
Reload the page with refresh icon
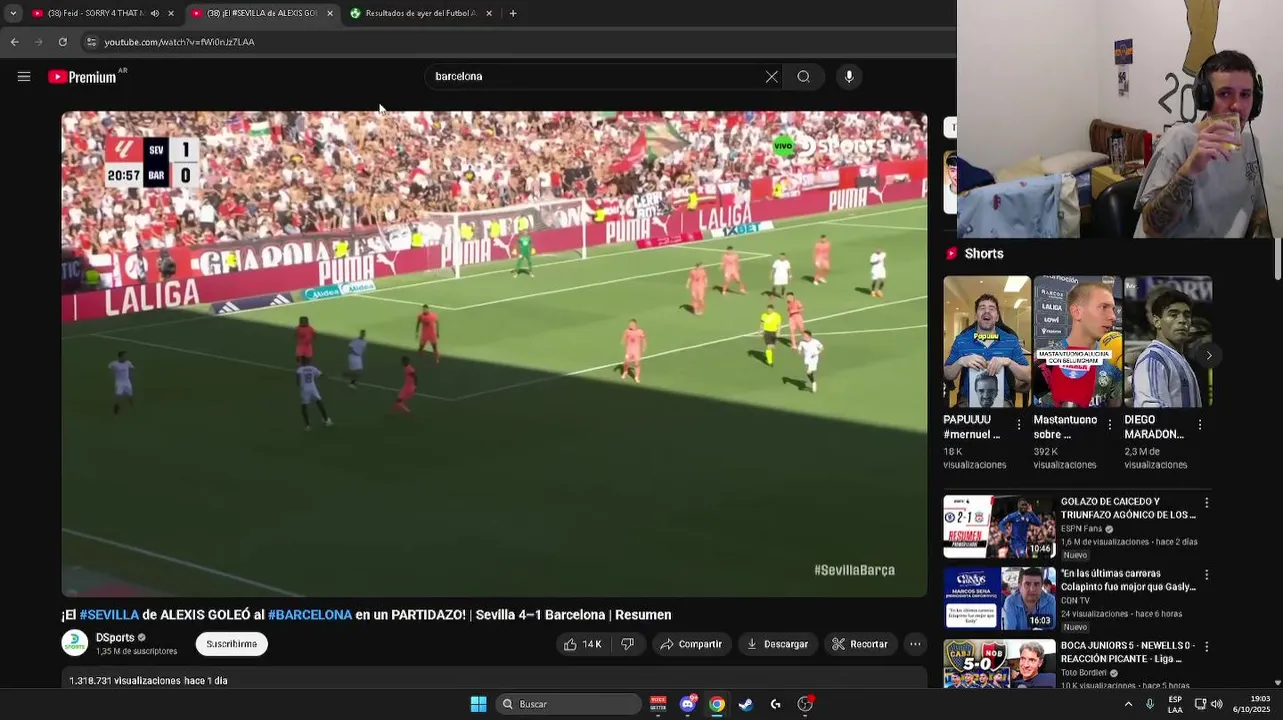click(x=62, y=42)
